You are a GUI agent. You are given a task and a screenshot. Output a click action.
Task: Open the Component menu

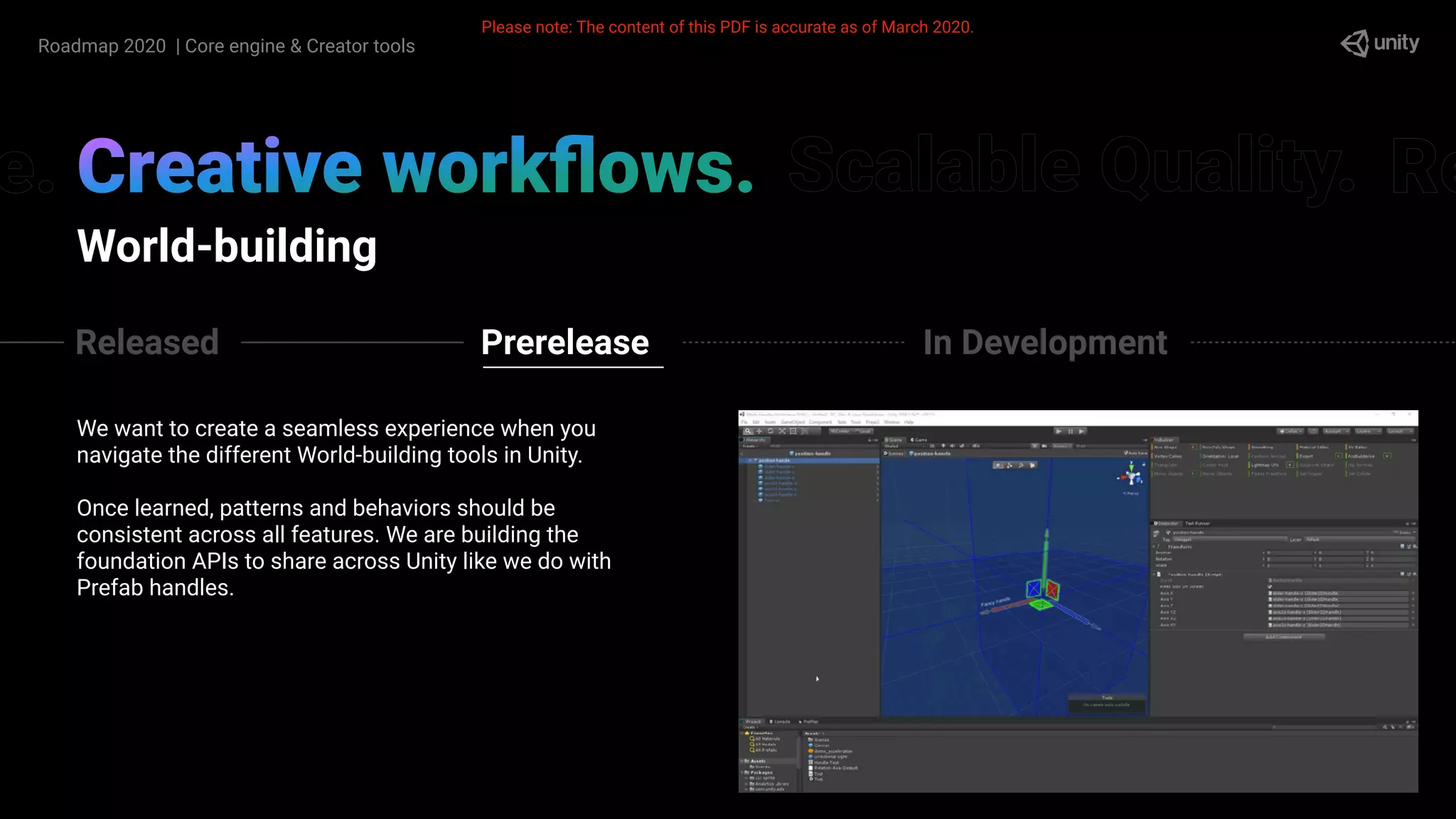pos(820,422)
